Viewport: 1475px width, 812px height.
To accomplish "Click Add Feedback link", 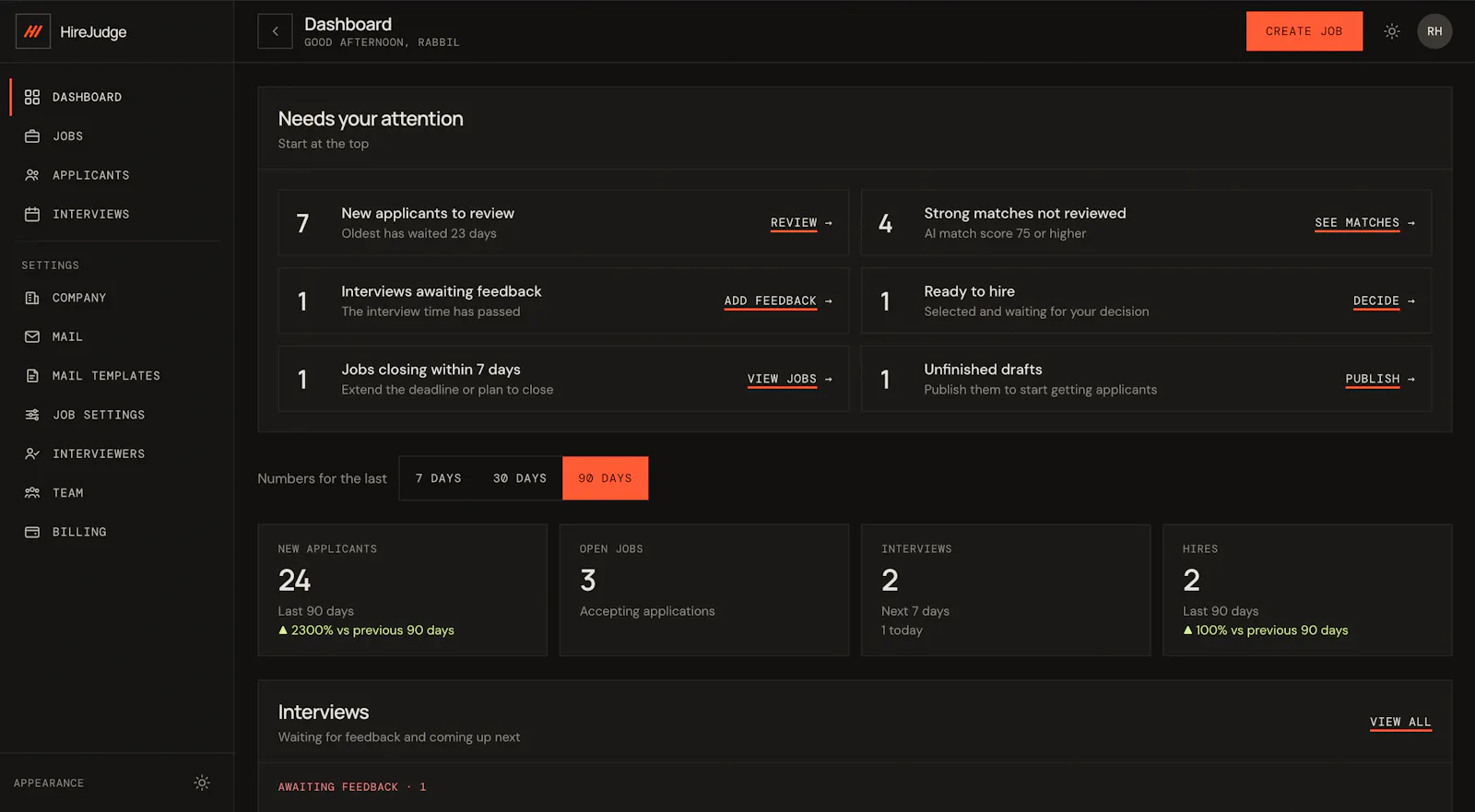I will [771, 301].
